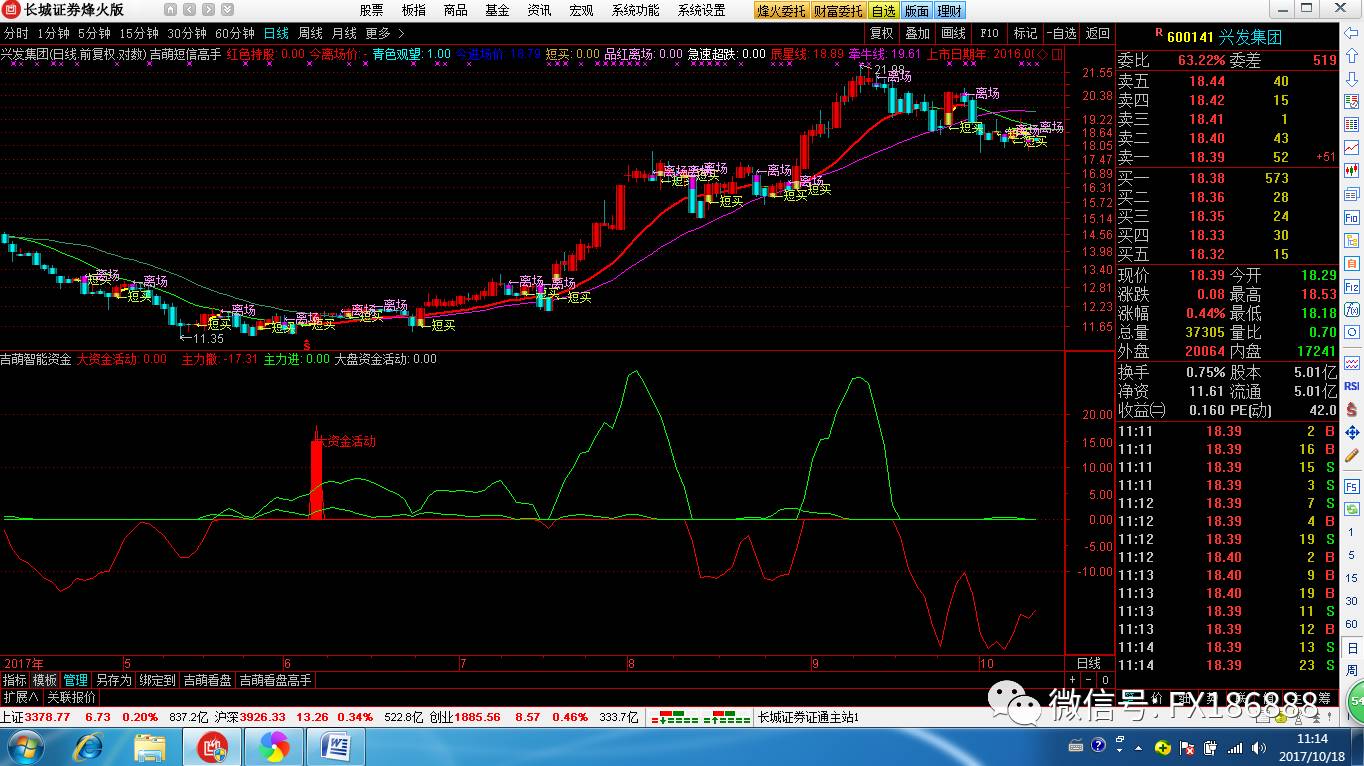
Task: Switch chart to 60分钟 period
Action: coord(235,33)
